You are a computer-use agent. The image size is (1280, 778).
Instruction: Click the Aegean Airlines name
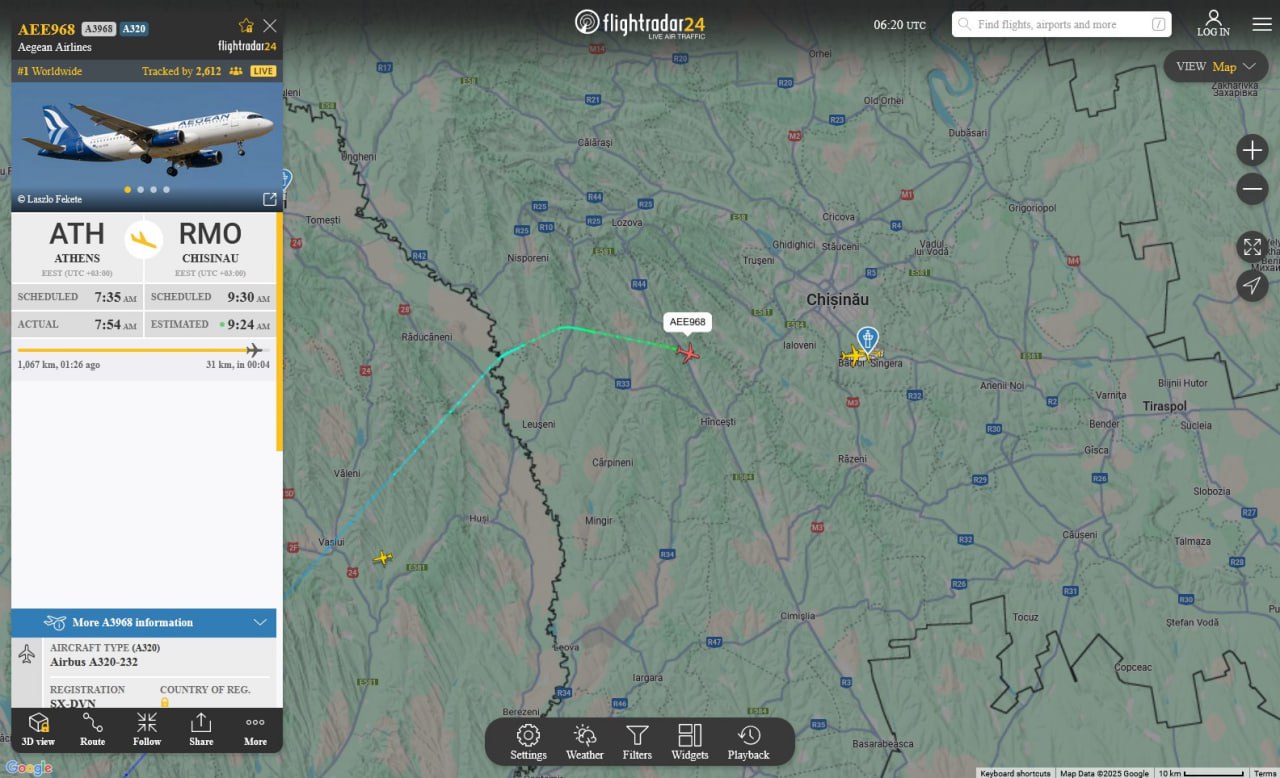coord(54,47)
